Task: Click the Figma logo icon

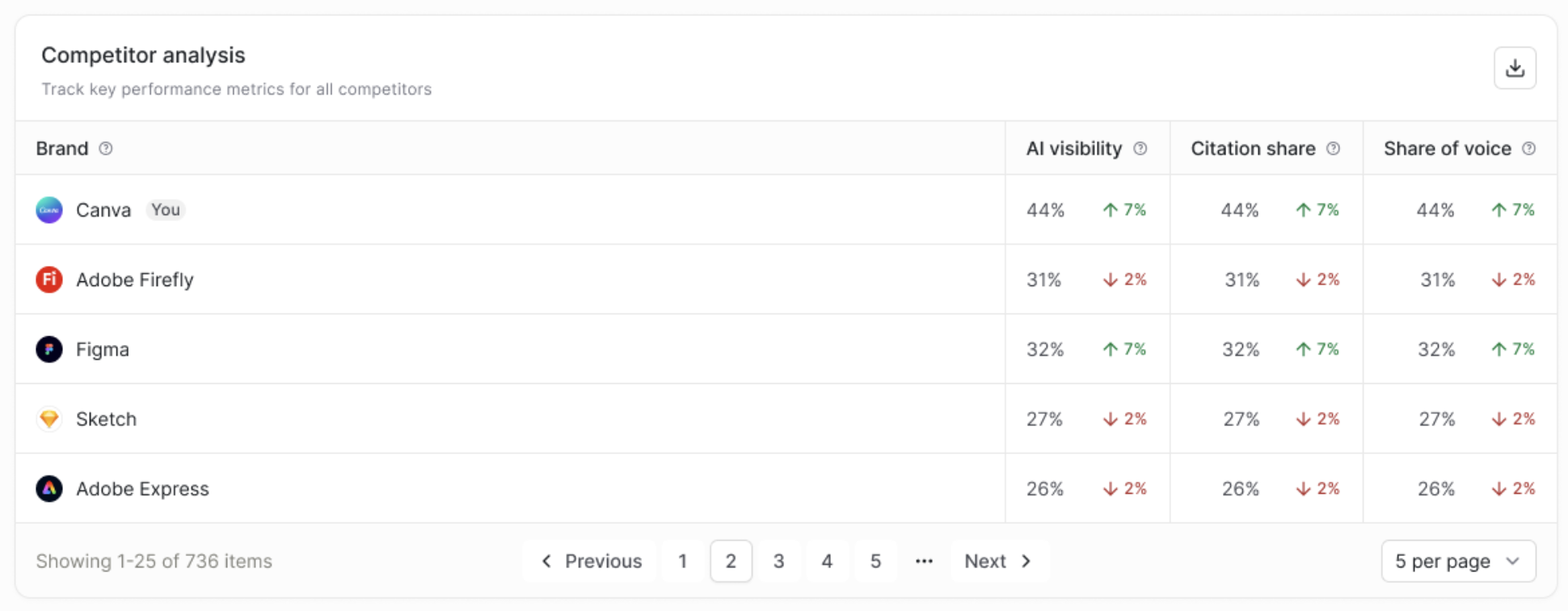Action: [49, 349]
